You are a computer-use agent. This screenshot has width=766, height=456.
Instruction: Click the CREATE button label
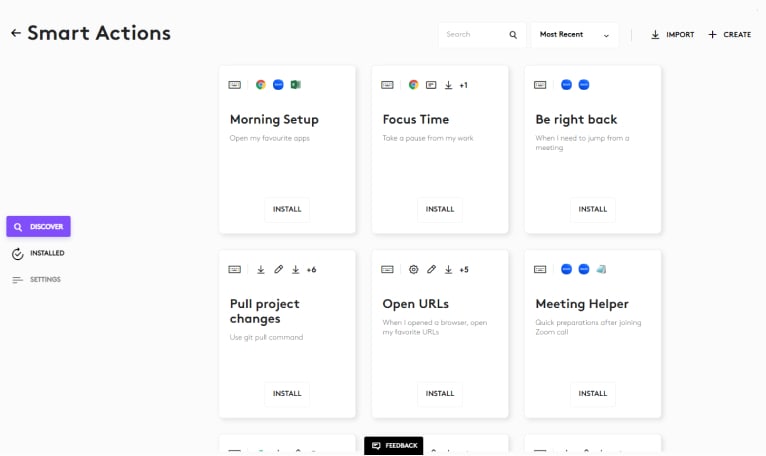click(737, 35)
